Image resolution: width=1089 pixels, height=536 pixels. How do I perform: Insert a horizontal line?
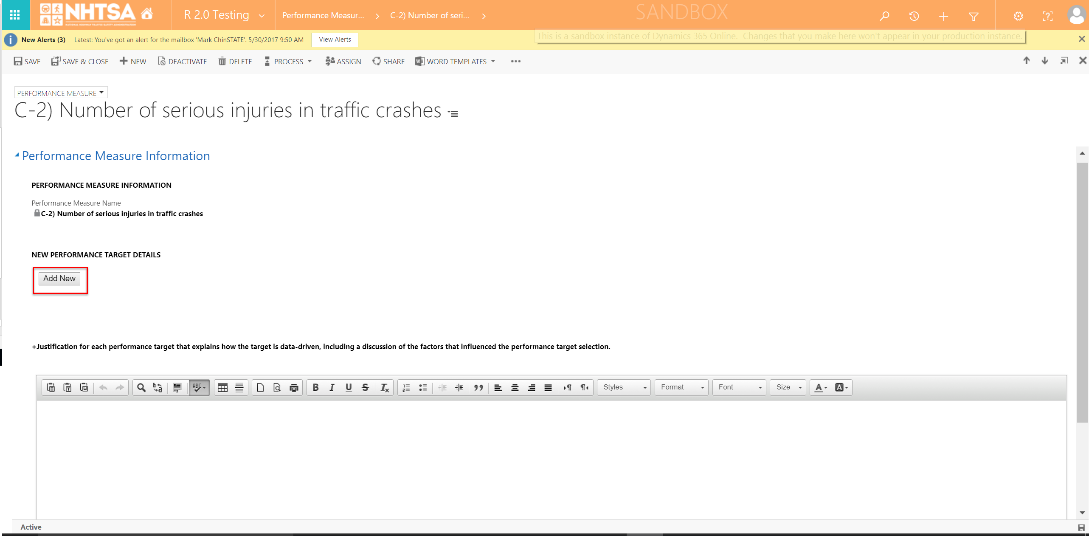point(240,387)
